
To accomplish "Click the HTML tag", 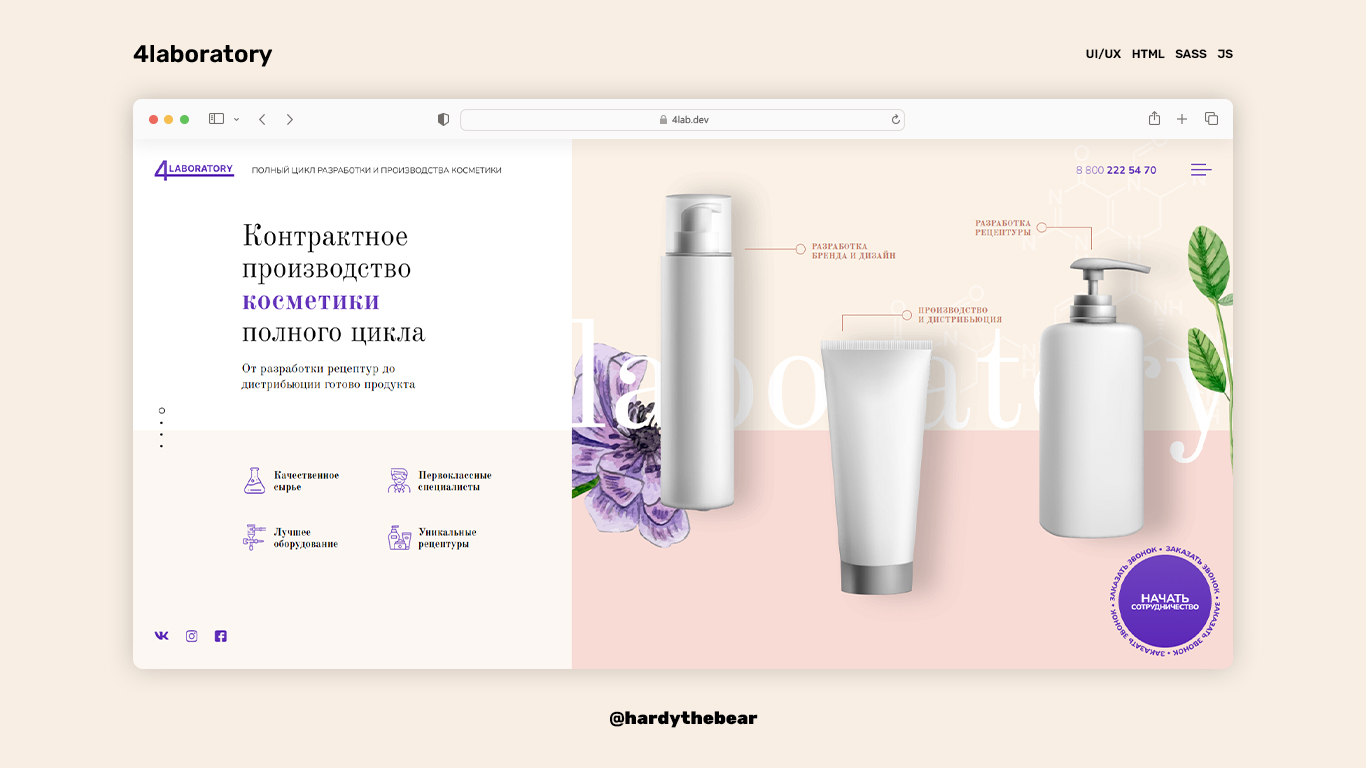I will pos(1148,54).
